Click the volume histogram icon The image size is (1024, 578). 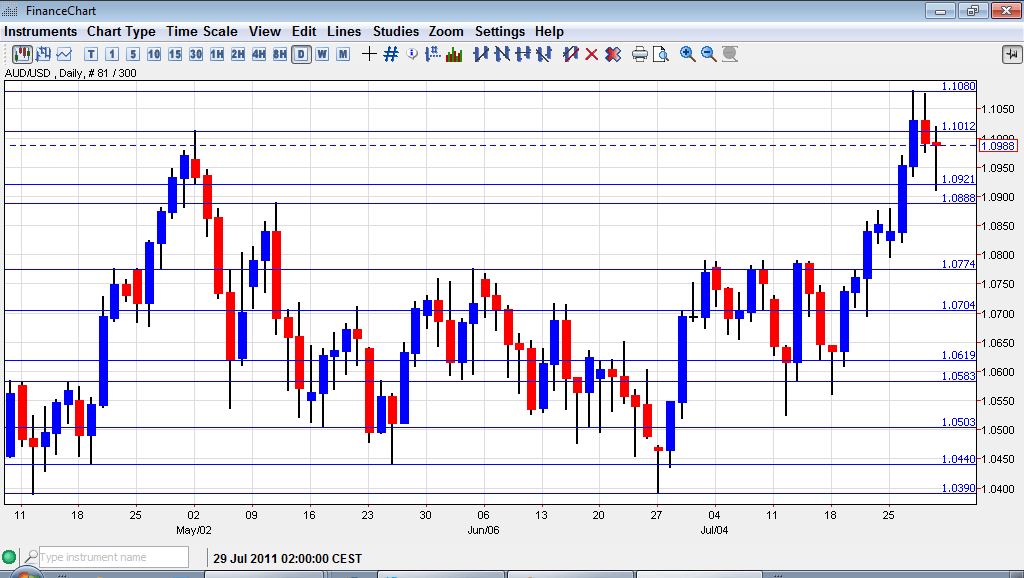pyautogui.click(x=453, y=54)
